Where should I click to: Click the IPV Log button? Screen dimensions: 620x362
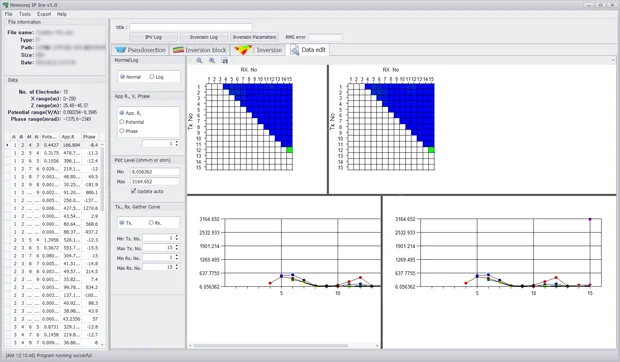tap(153, 37)
